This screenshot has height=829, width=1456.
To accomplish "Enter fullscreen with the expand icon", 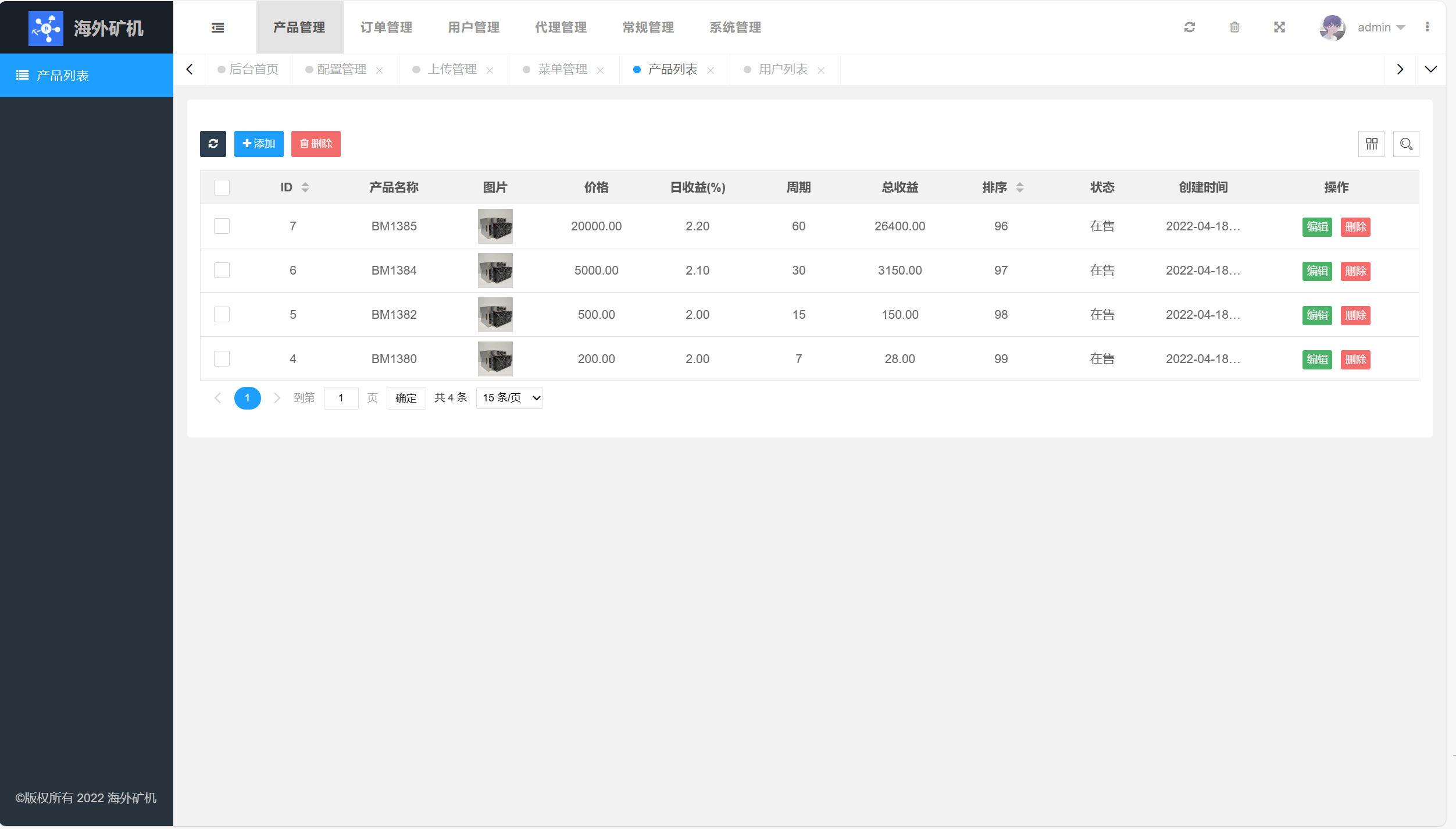I will click(1279, 27).
